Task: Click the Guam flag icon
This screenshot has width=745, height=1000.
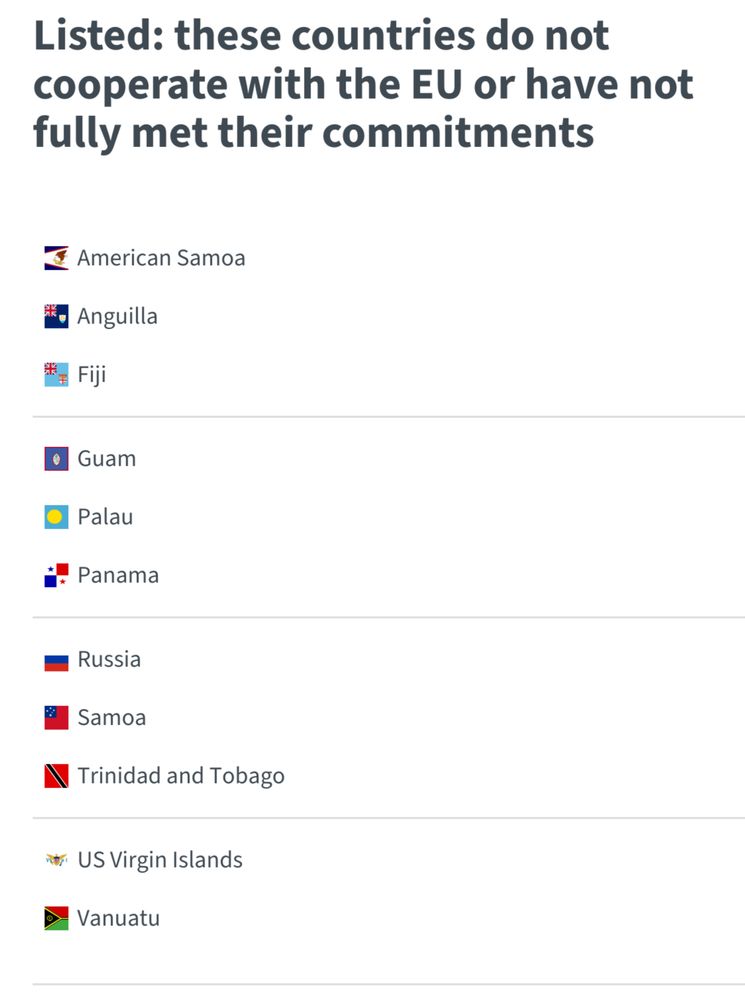Action: (56, 459)
